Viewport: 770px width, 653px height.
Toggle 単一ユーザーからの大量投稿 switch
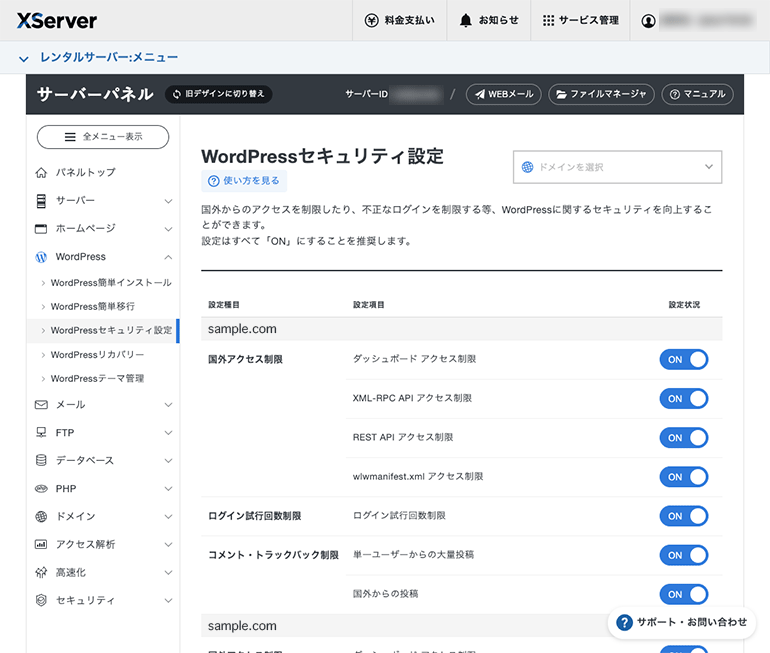[684, 555]
